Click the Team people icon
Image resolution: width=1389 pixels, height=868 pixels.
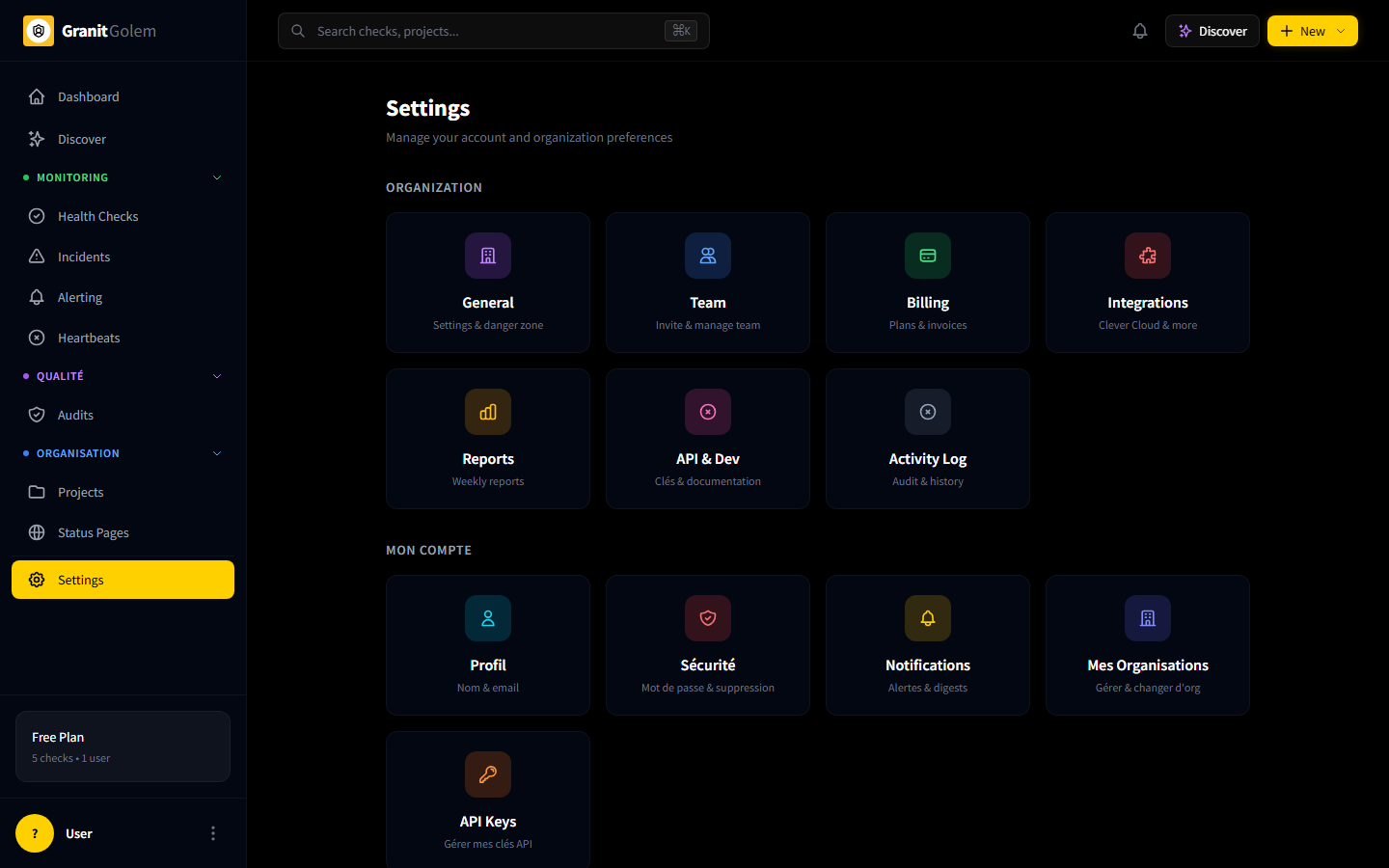click(x=708, y=256)
